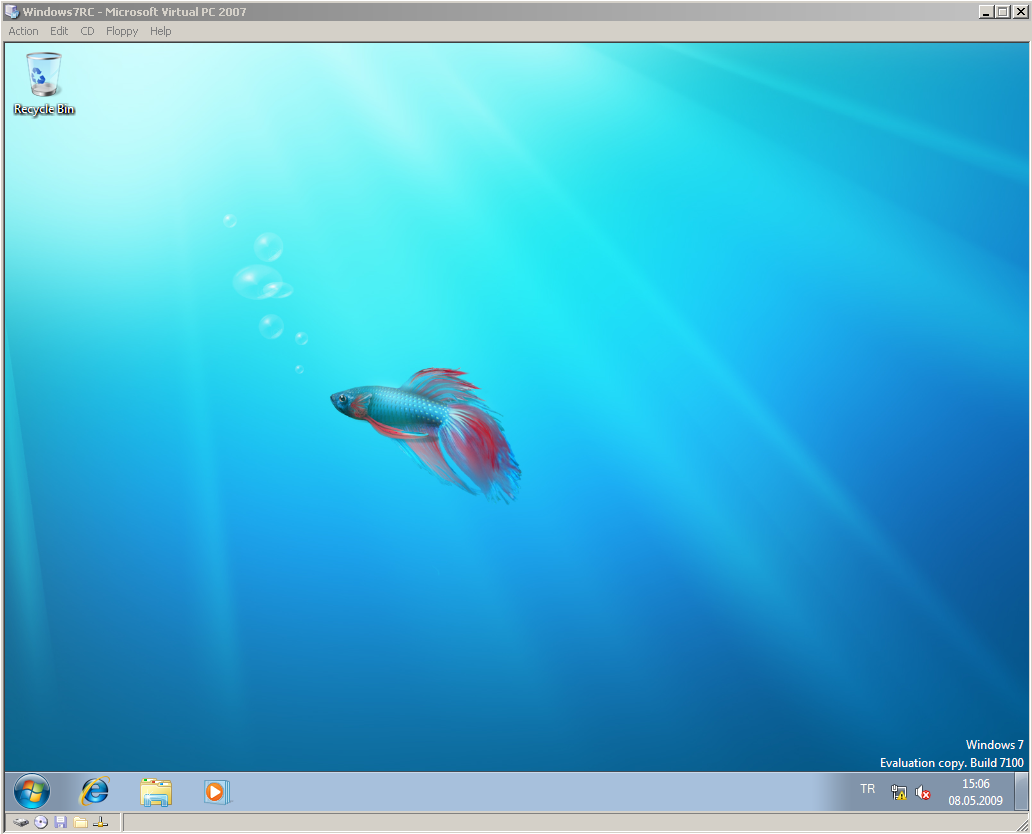The image size is (1032, 834).
Task: Click the Virtual PC shared folders status icon
Action: click(80, 822)
